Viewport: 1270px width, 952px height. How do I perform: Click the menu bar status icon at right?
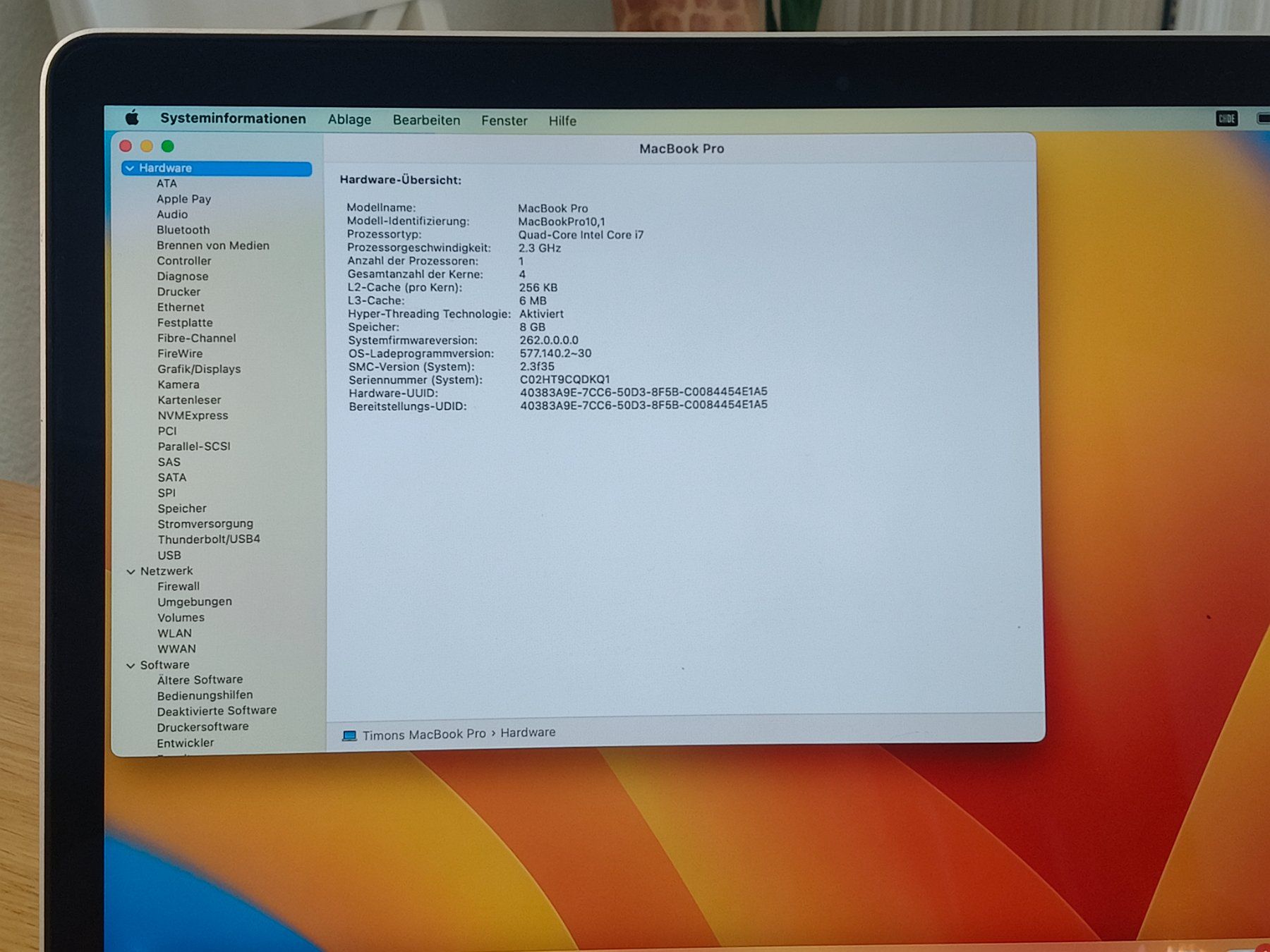click(x=1227, y=118)
